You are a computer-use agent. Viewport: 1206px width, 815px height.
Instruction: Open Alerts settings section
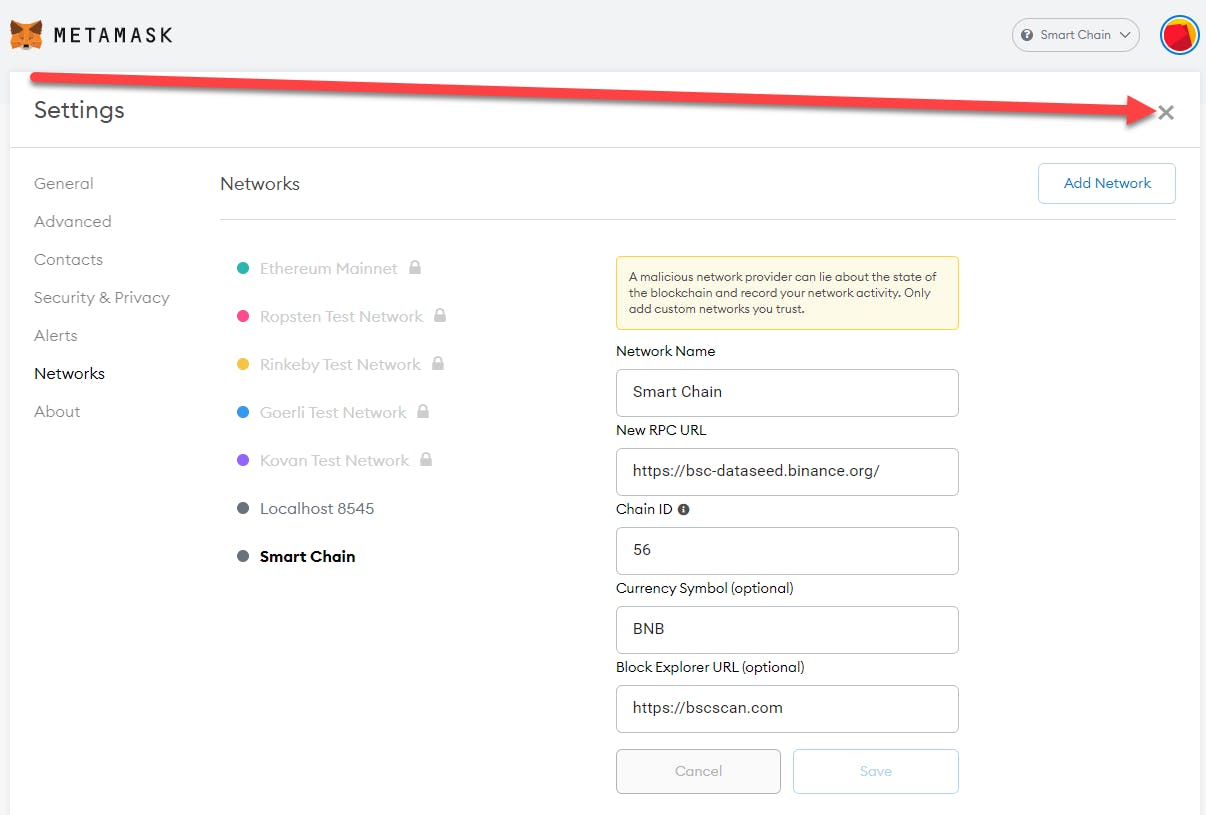tap(56, 335)
